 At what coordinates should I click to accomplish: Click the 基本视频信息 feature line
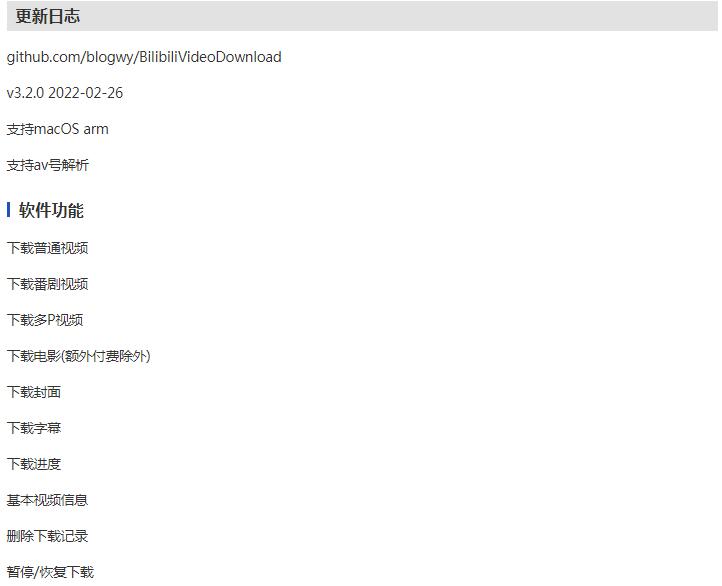tap(47, 500)
